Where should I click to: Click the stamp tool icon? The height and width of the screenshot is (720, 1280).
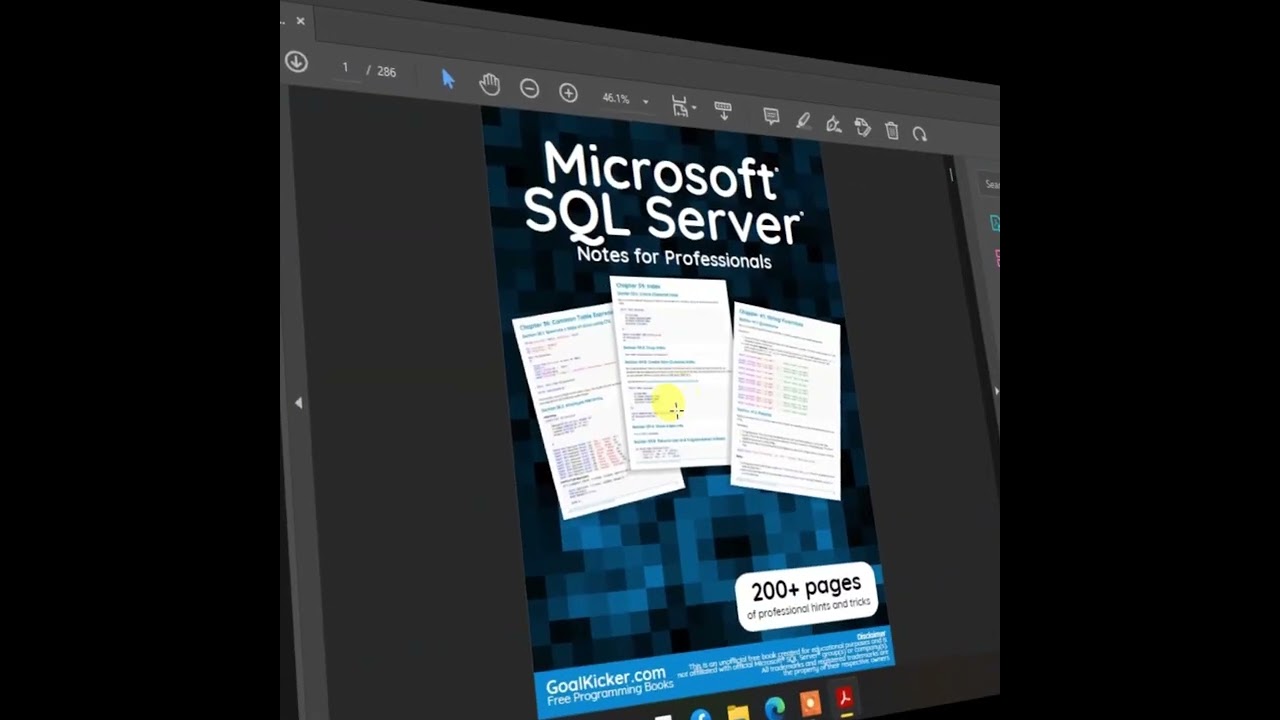click(x=863, y=127)
